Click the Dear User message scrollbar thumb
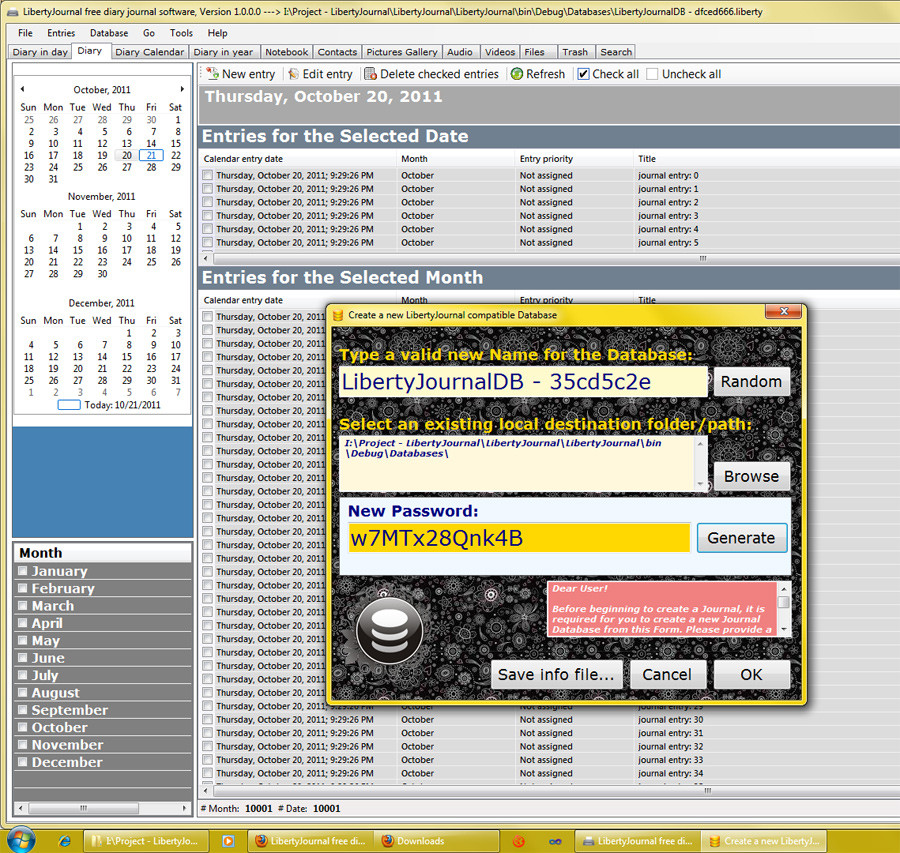This screenshot has height=853, width=900. [x=783, y=602]
